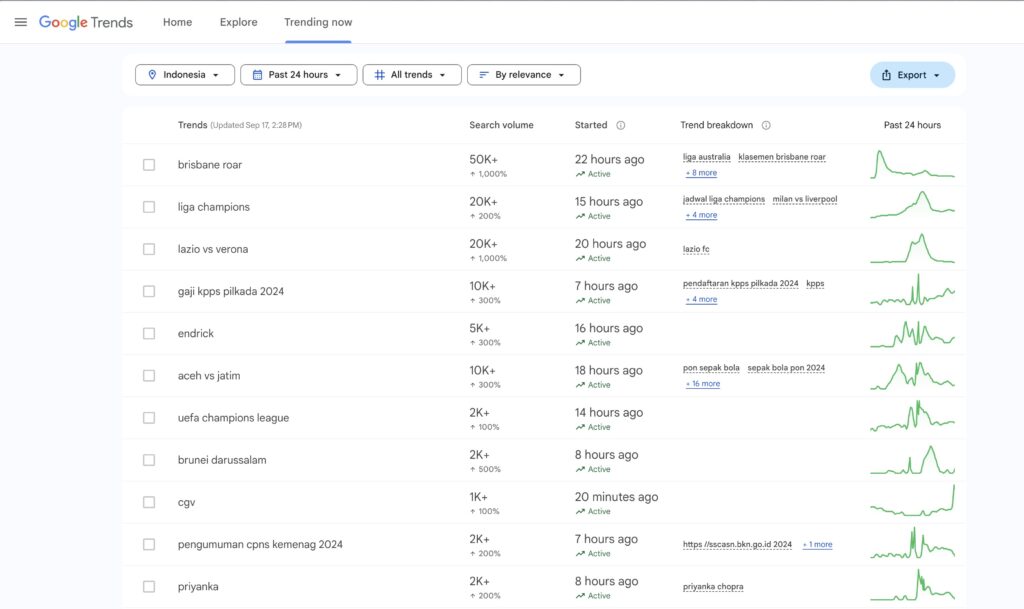Open the brisbane roar trend sparkline chart

tap(912, 164)
